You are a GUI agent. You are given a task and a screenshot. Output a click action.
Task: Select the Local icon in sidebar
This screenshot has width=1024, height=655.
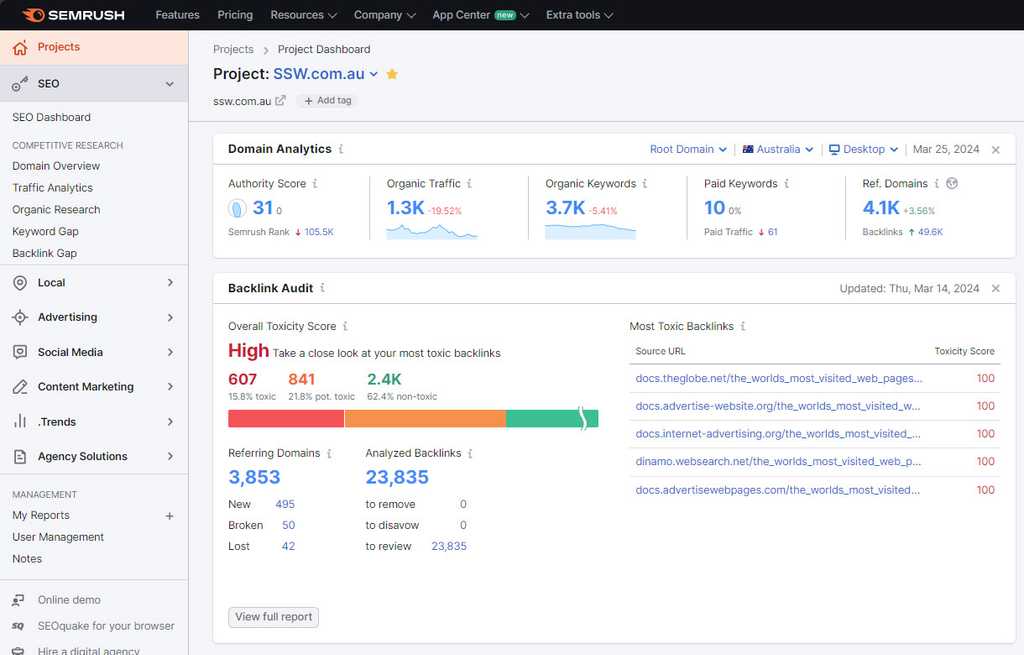[x=22, y=282]
